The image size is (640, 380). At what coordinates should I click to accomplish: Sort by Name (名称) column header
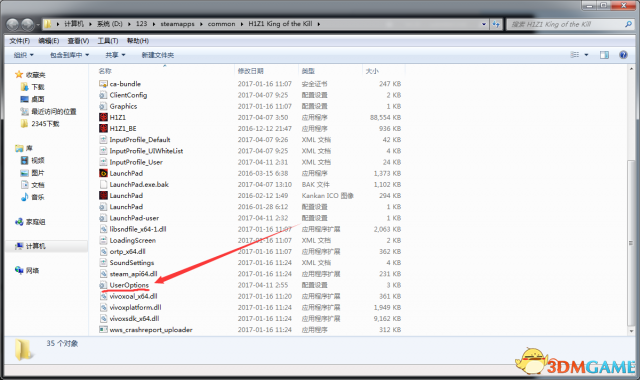click(105, 71)
